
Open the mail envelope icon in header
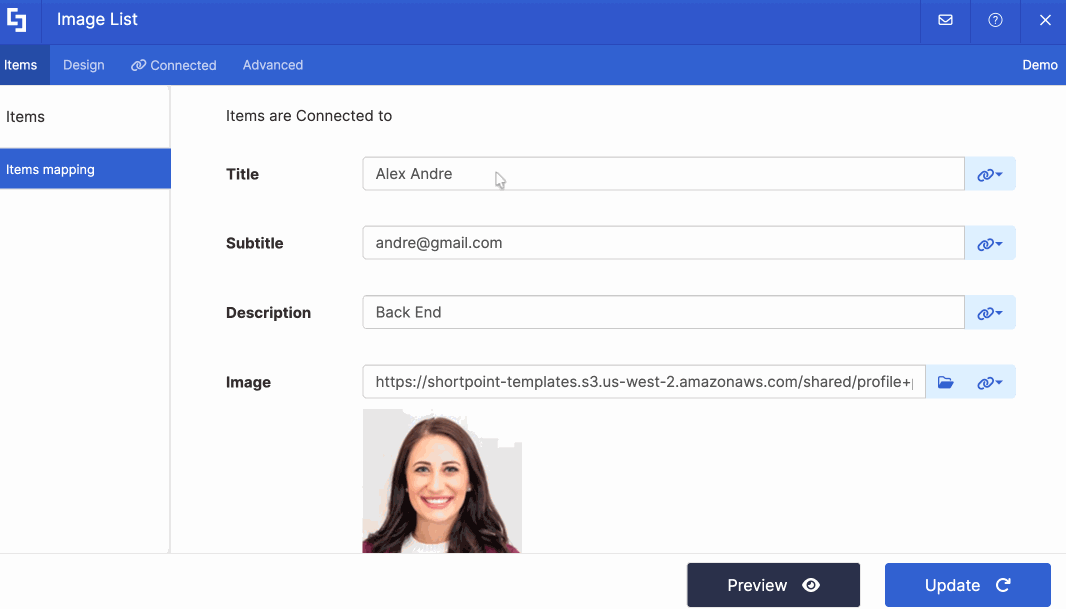click(945, 20)
